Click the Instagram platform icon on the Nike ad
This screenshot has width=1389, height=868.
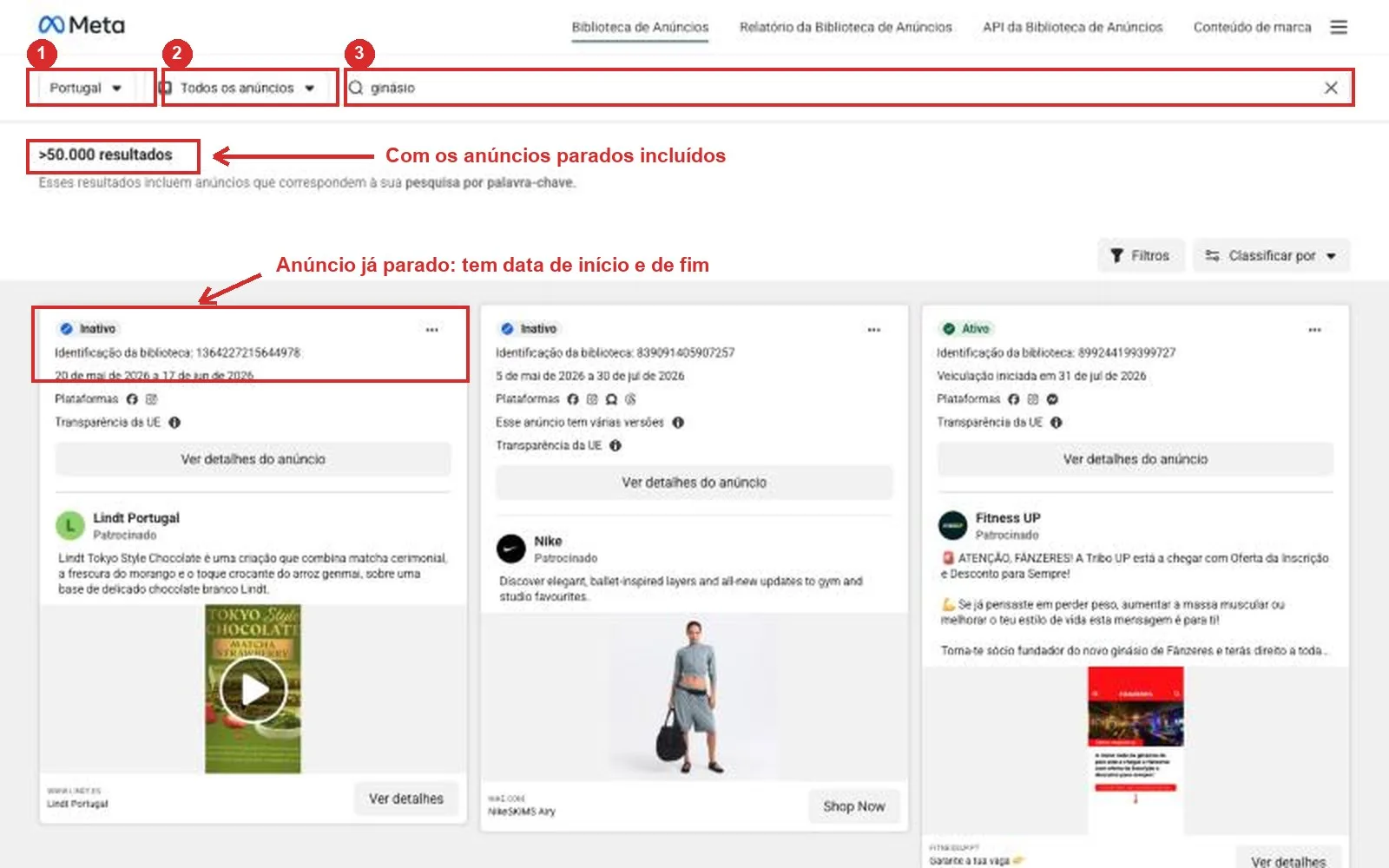click(x=592, y=399)
